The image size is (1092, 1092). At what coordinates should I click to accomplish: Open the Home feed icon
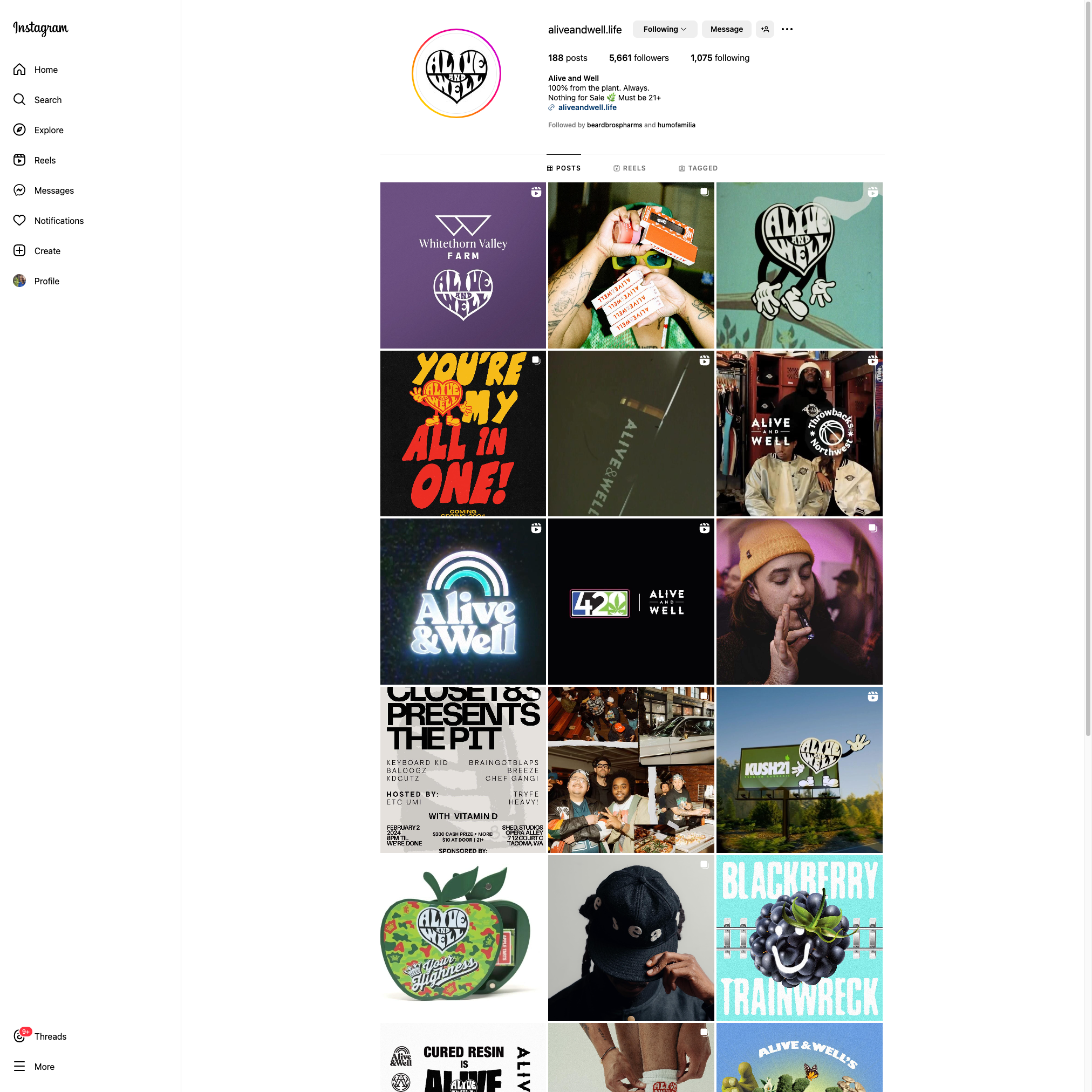(19, 70)
